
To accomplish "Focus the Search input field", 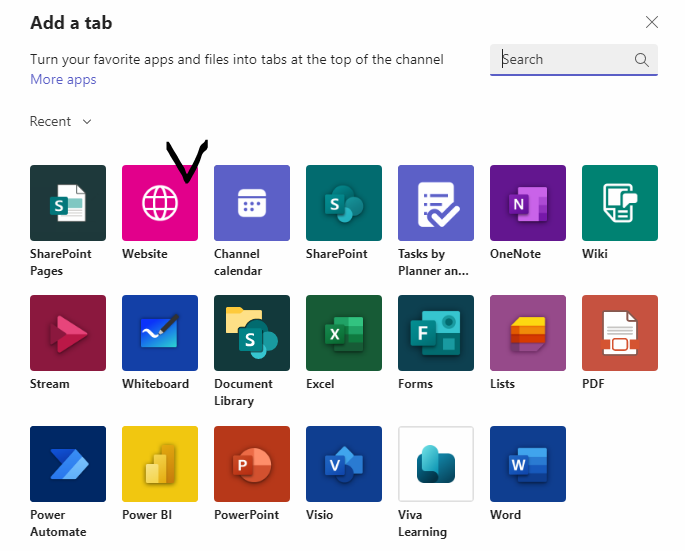I will pos(574,59).
